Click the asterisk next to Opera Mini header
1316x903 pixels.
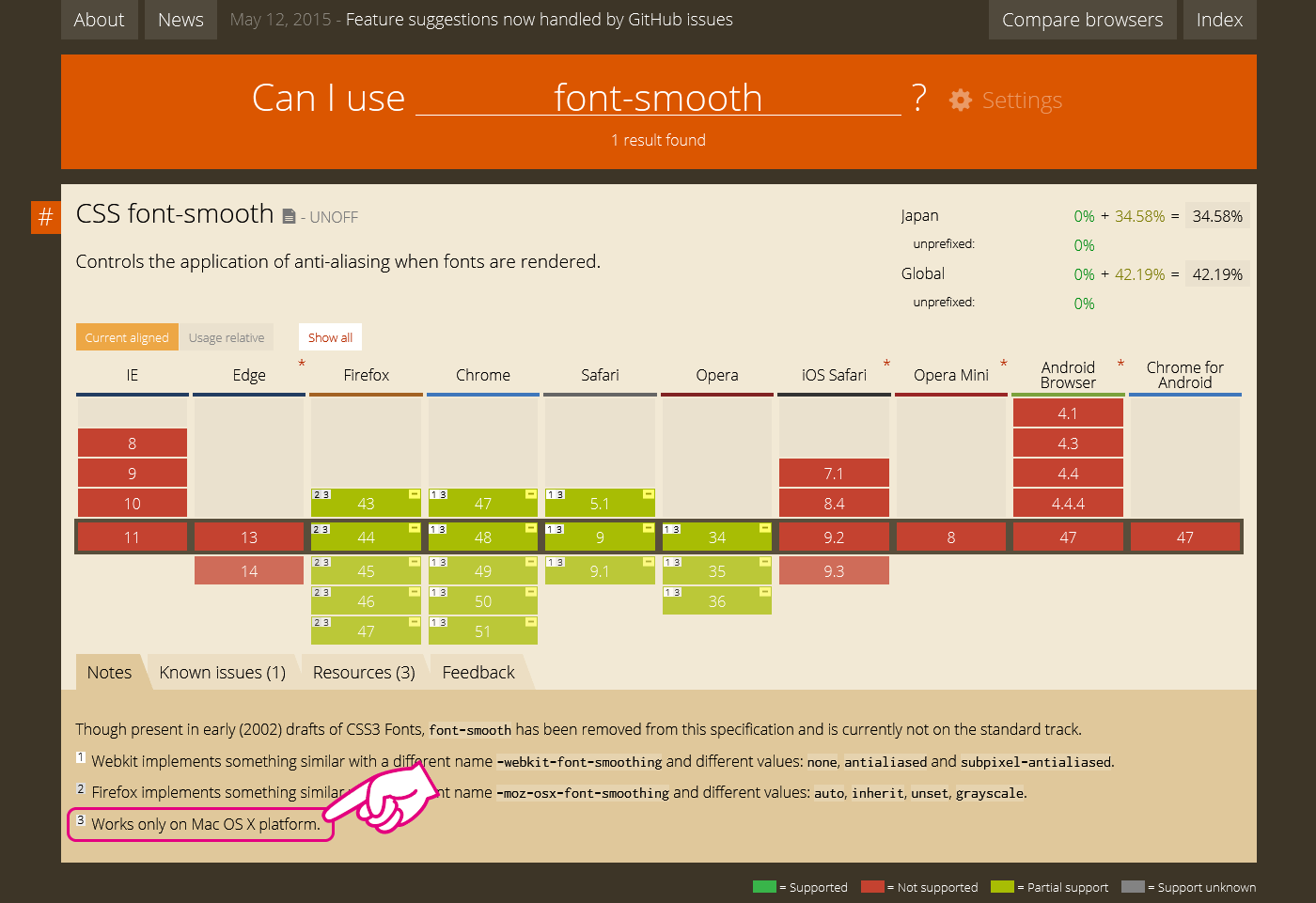[x=1004, y=365]
